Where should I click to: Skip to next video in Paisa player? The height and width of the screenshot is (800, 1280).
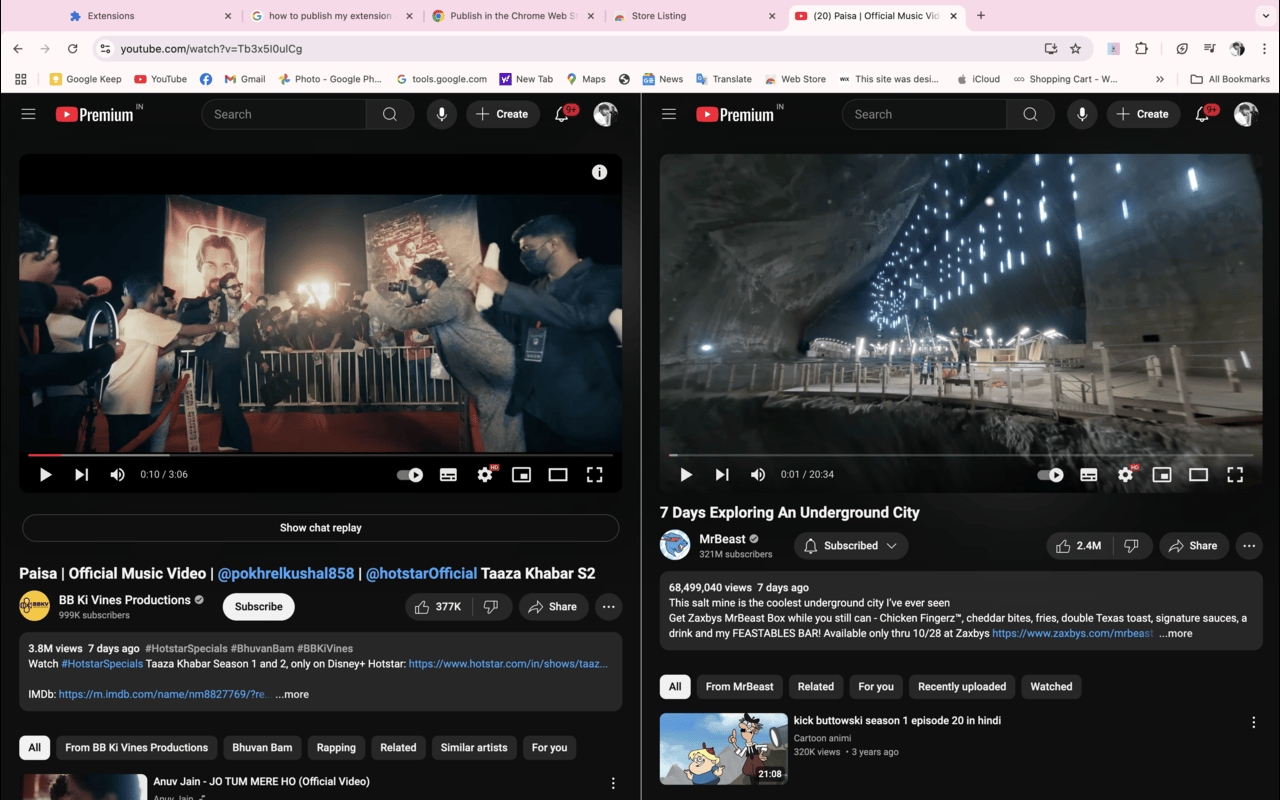tap(81, 475)
